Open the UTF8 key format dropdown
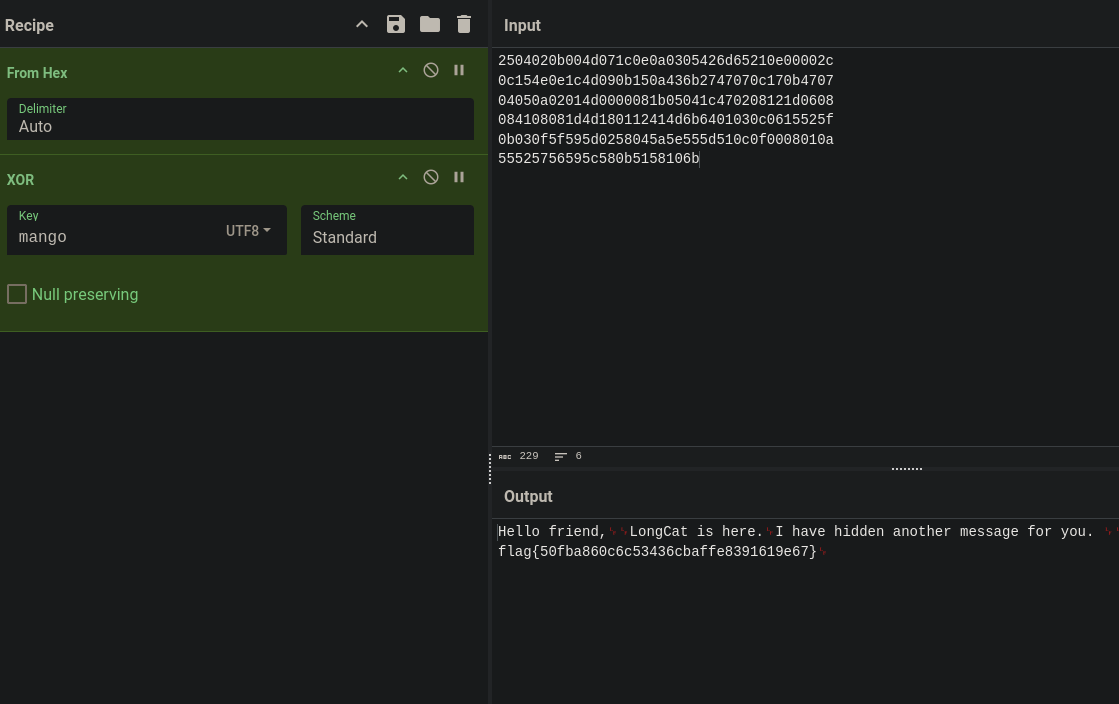 [248, 231]
